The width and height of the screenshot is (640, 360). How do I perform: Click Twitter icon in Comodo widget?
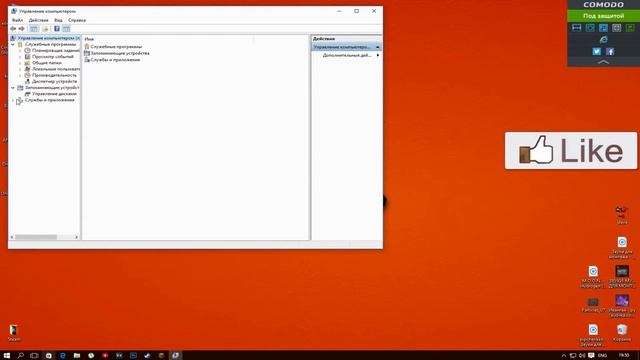[596, 51]
